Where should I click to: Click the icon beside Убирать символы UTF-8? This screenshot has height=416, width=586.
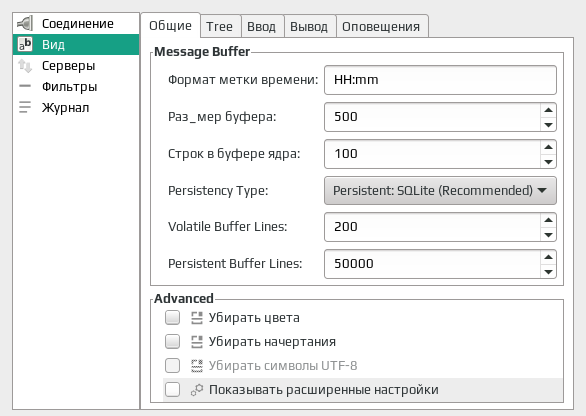point(197,366)
